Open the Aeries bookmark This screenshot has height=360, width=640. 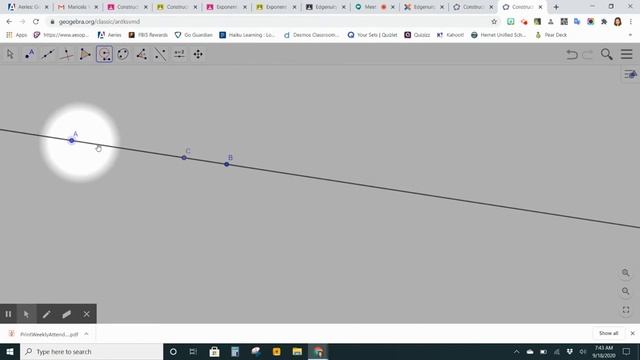coord(109,35)
